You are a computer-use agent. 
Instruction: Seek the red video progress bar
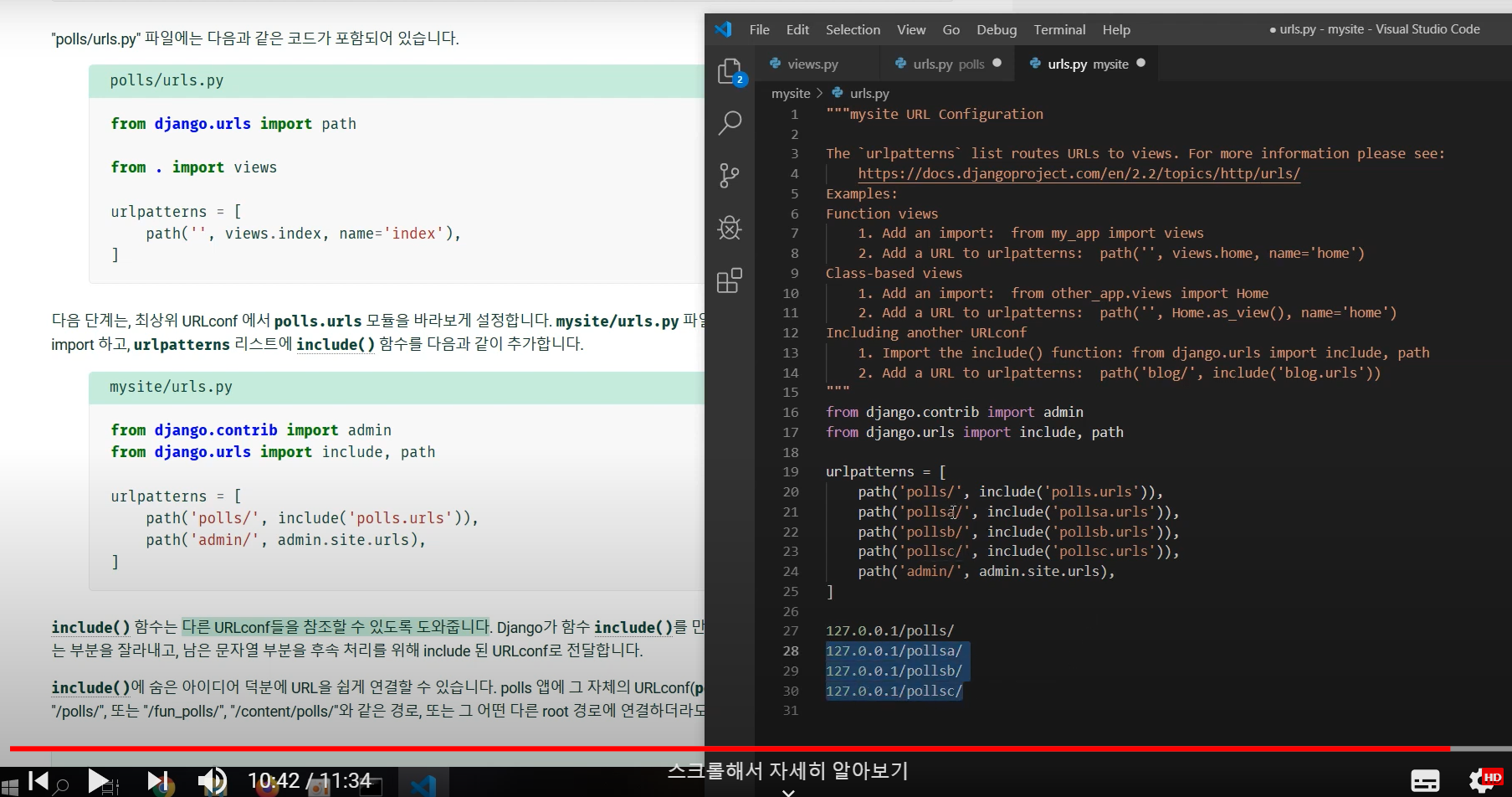730,748
